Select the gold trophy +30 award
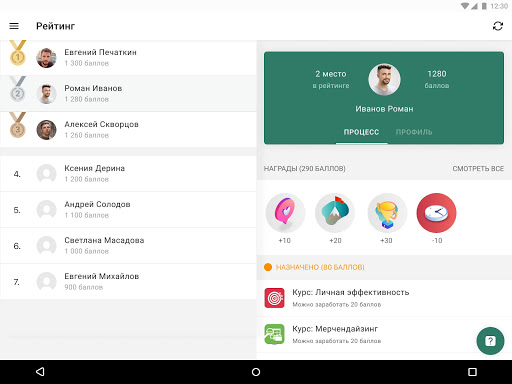The image size is (512, 384). click(x=387, y=213)
